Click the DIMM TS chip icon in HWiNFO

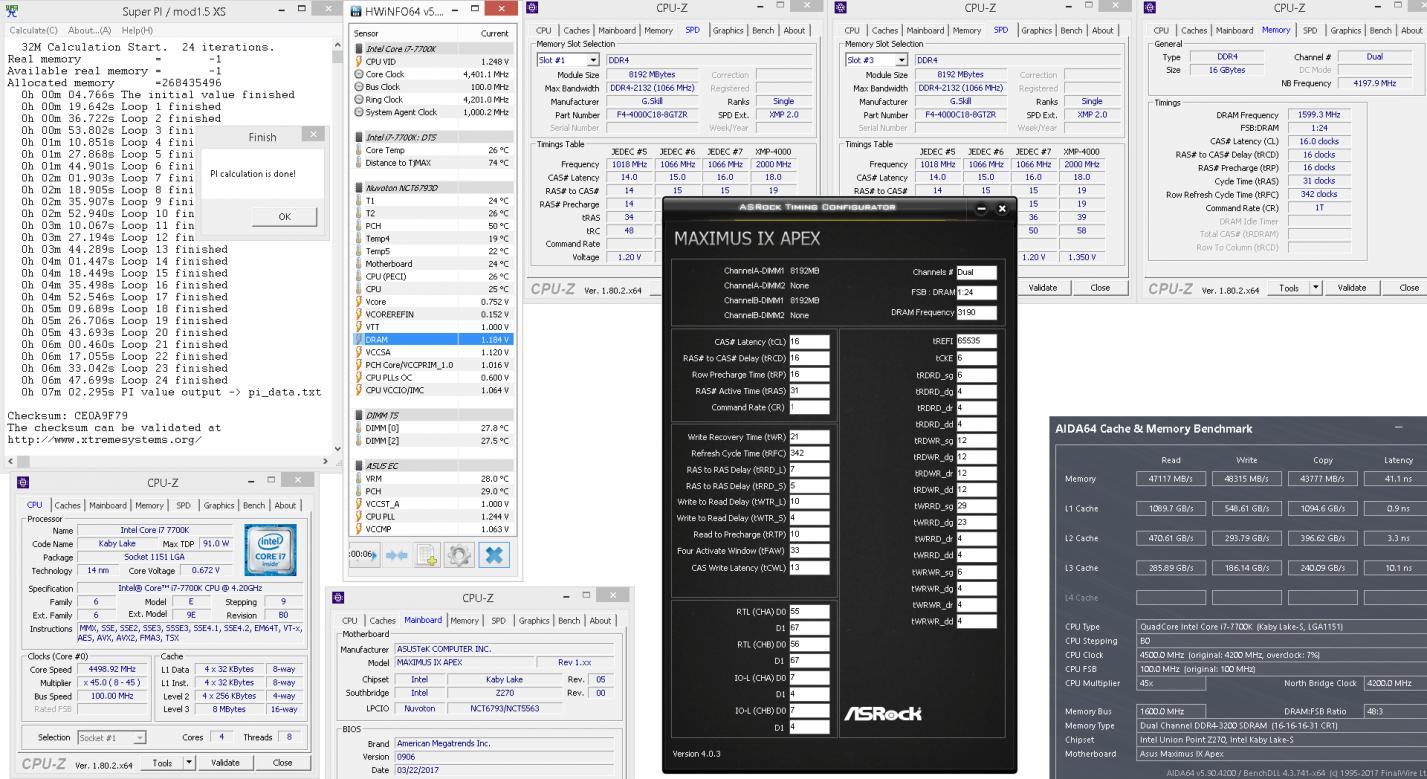click(359, 414)
